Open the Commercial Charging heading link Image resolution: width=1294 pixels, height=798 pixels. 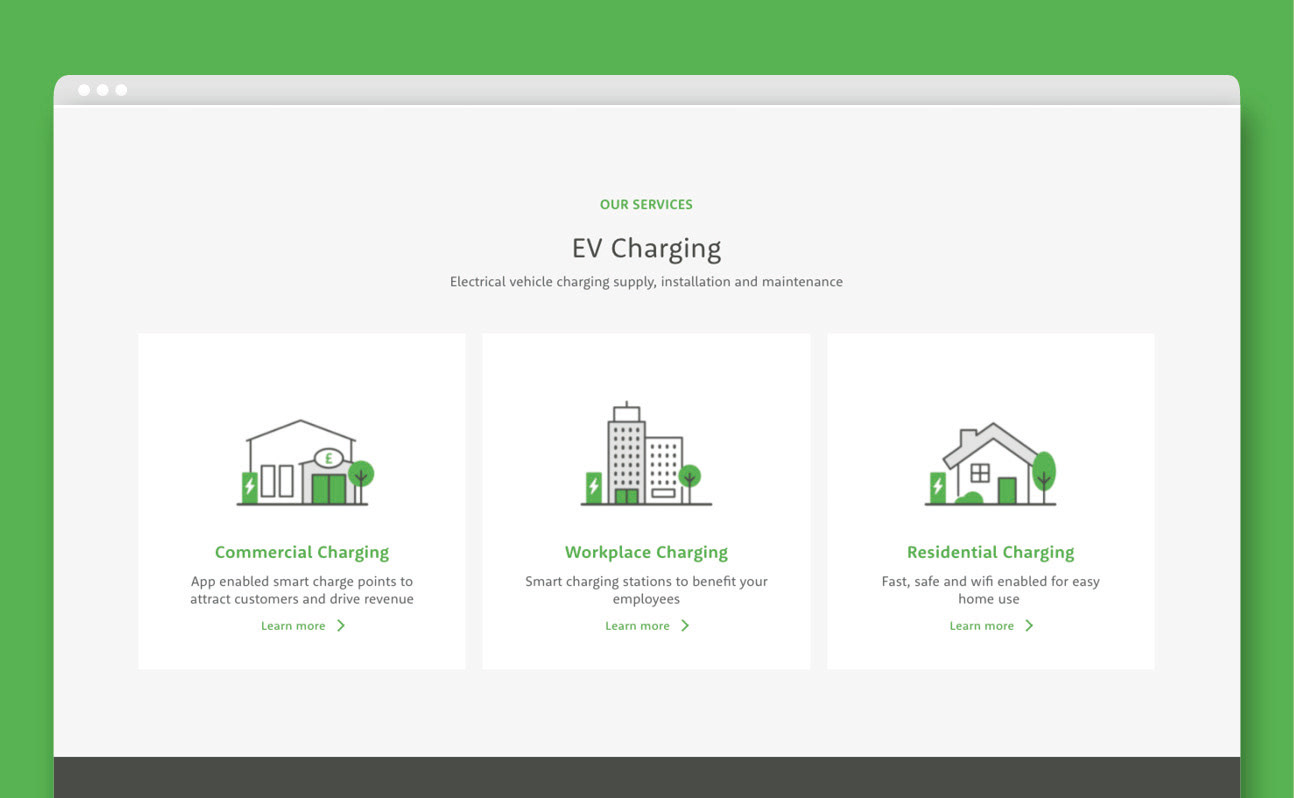[x=302, y=552]
